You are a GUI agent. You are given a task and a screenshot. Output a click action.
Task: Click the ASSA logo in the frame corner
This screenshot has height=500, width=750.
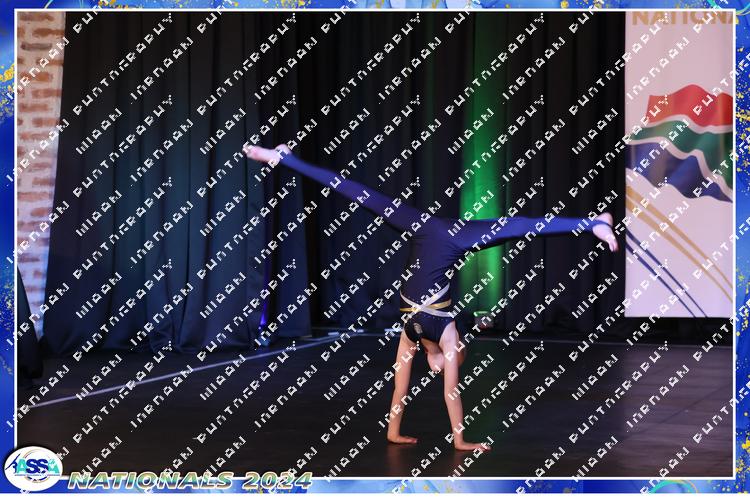[33, 468]
